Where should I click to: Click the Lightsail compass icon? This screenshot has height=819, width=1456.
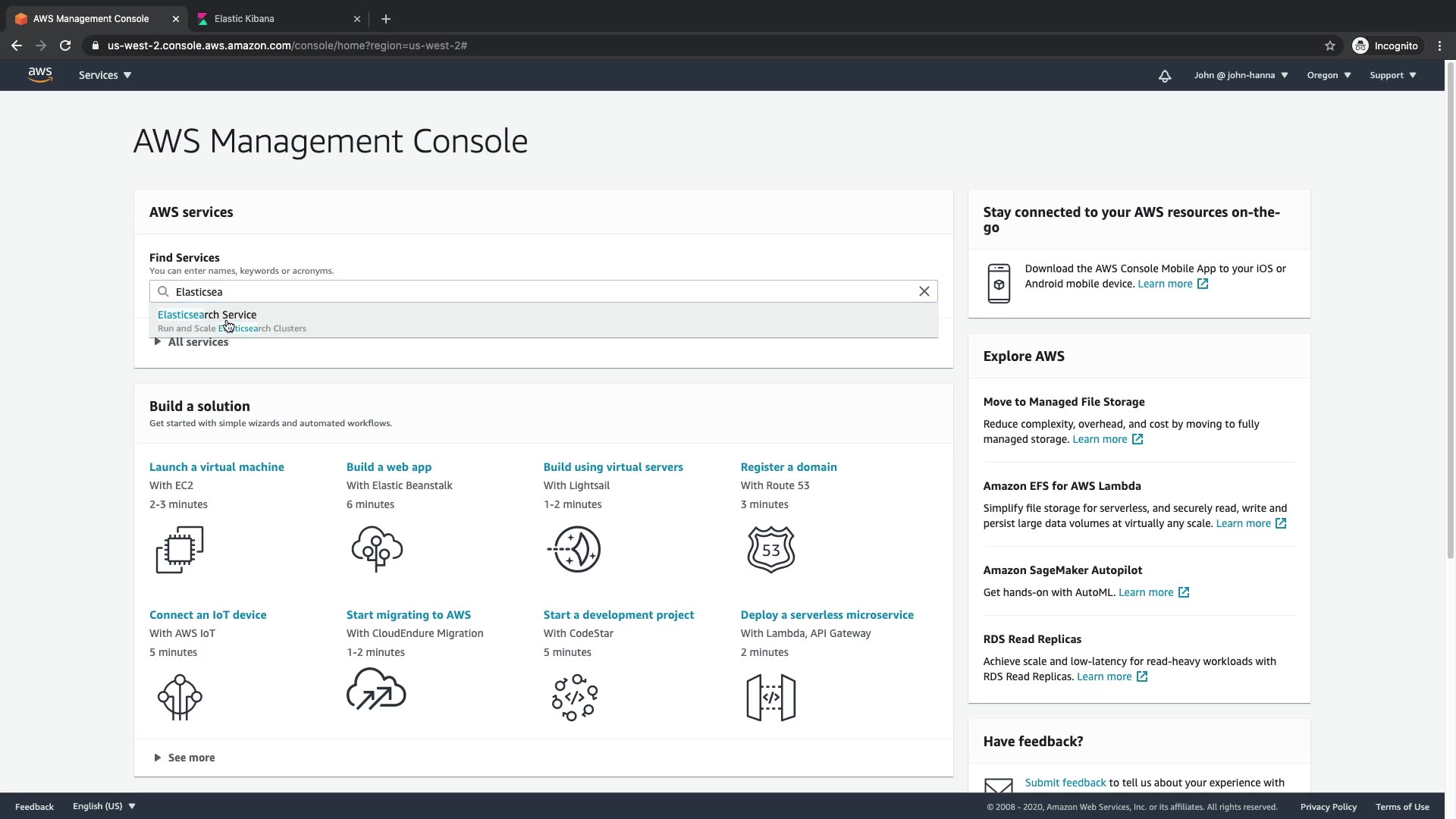point(574,549)
